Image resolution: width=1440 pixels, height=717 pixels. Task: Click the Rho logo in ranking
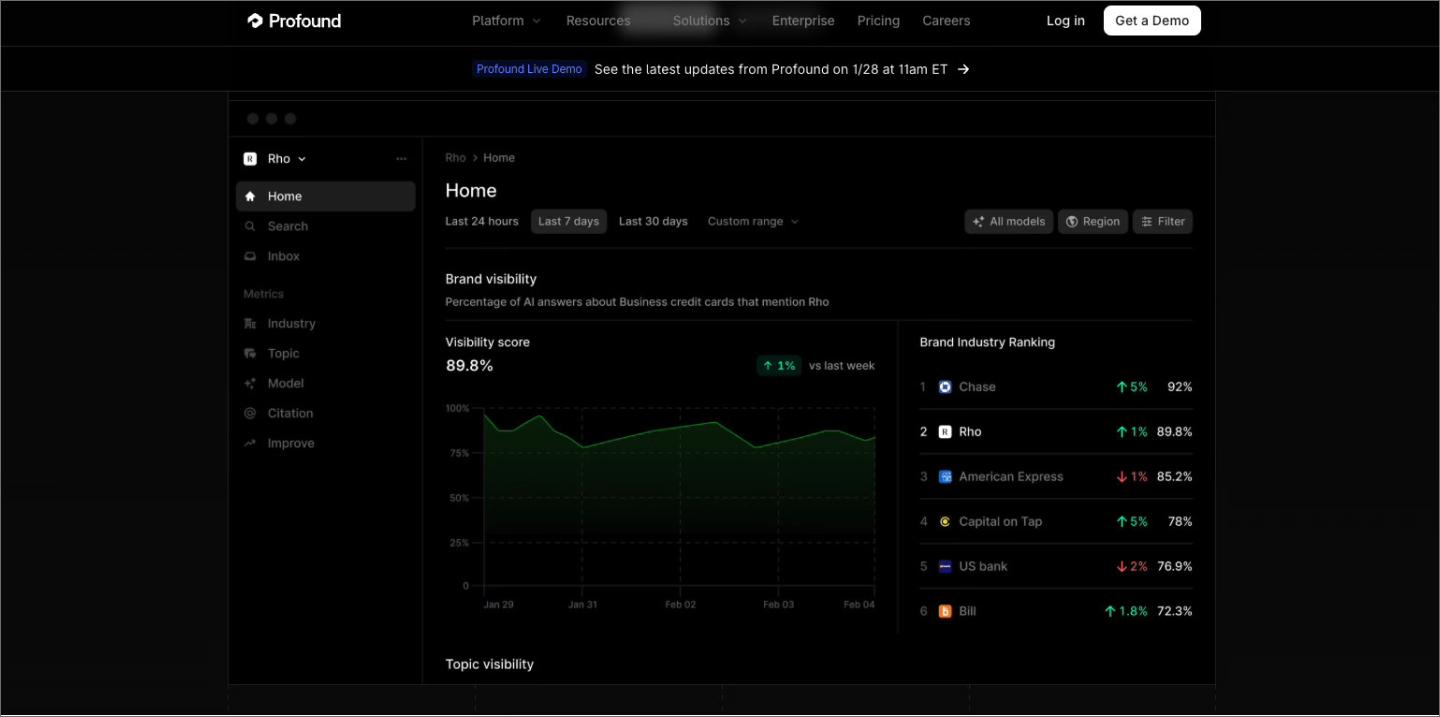coord(945,432)
